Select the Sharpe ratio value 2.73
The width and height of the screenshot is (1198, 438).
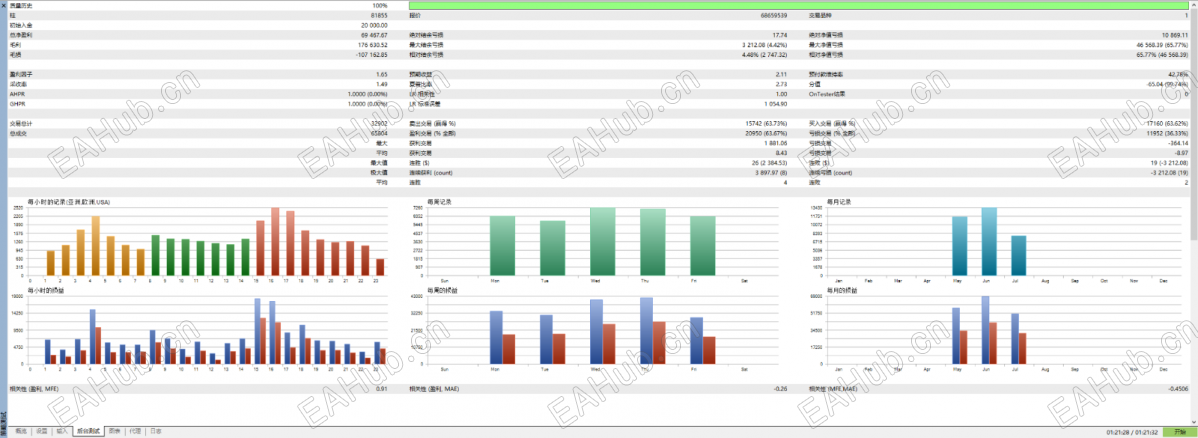pyautogui.click(x=782, y=84)
